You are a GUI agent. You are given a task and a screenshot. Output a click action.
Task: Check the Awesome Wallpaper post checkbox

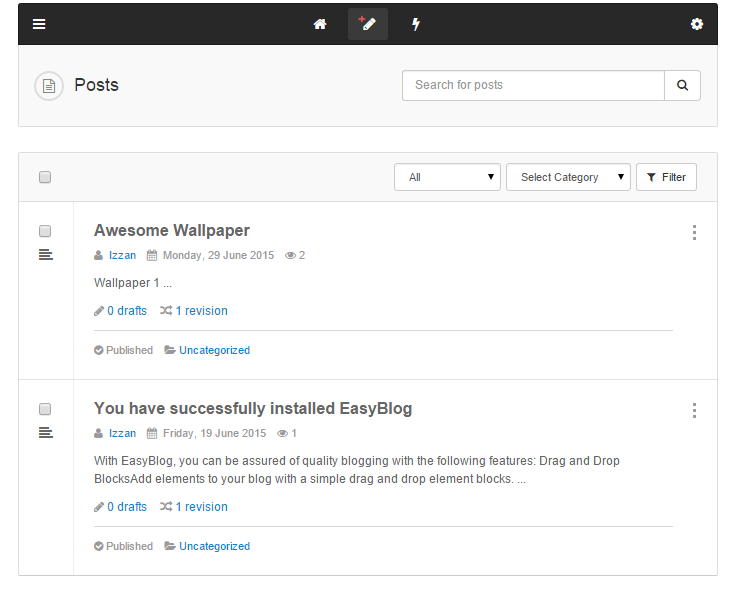point(45,231)
